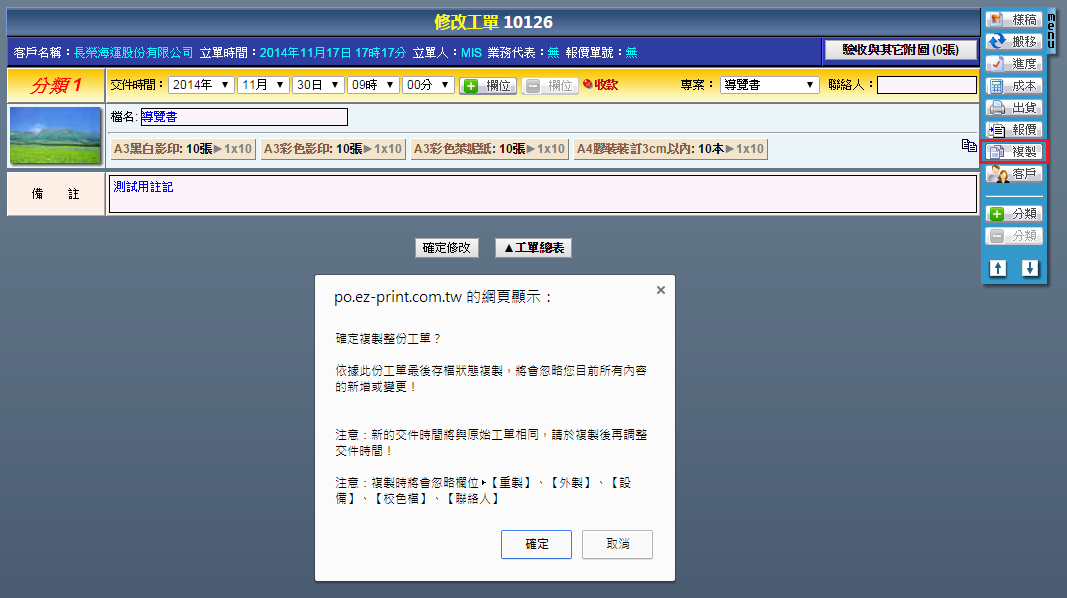The width and height of the screenshot is (1067, 598).
Task: Open the 報價 quotation button
Action: 1014,130
